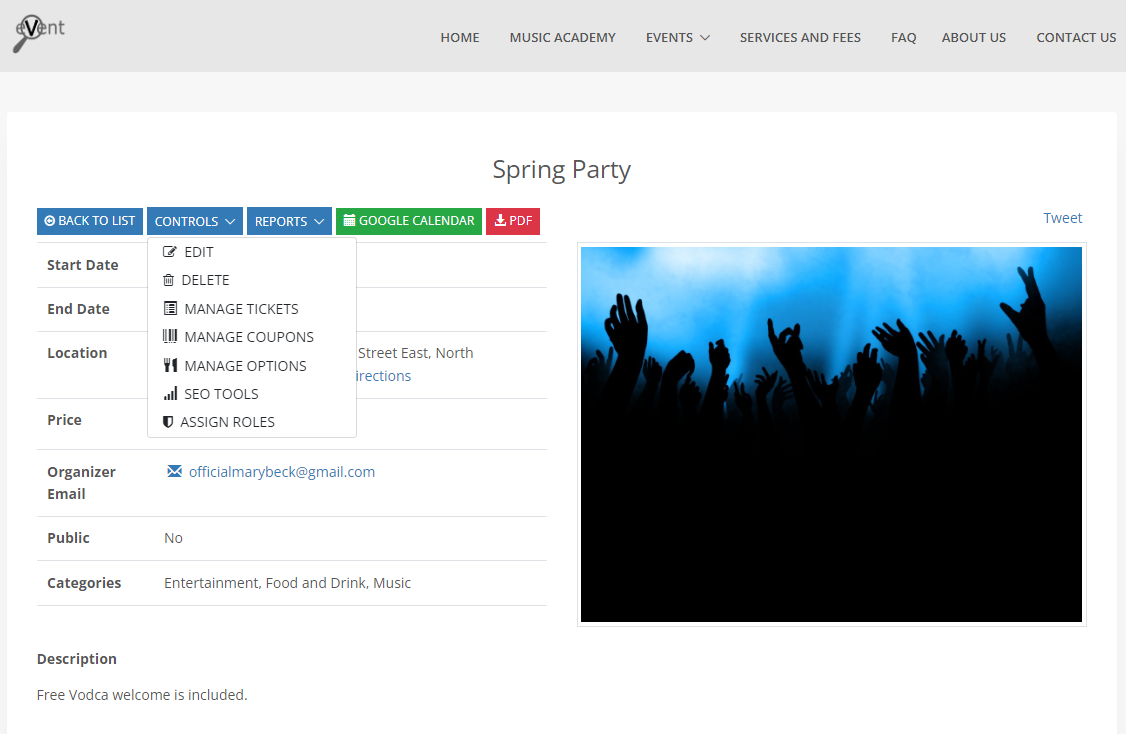
Task: Open the FAQ page
Action: pos(903,37)
